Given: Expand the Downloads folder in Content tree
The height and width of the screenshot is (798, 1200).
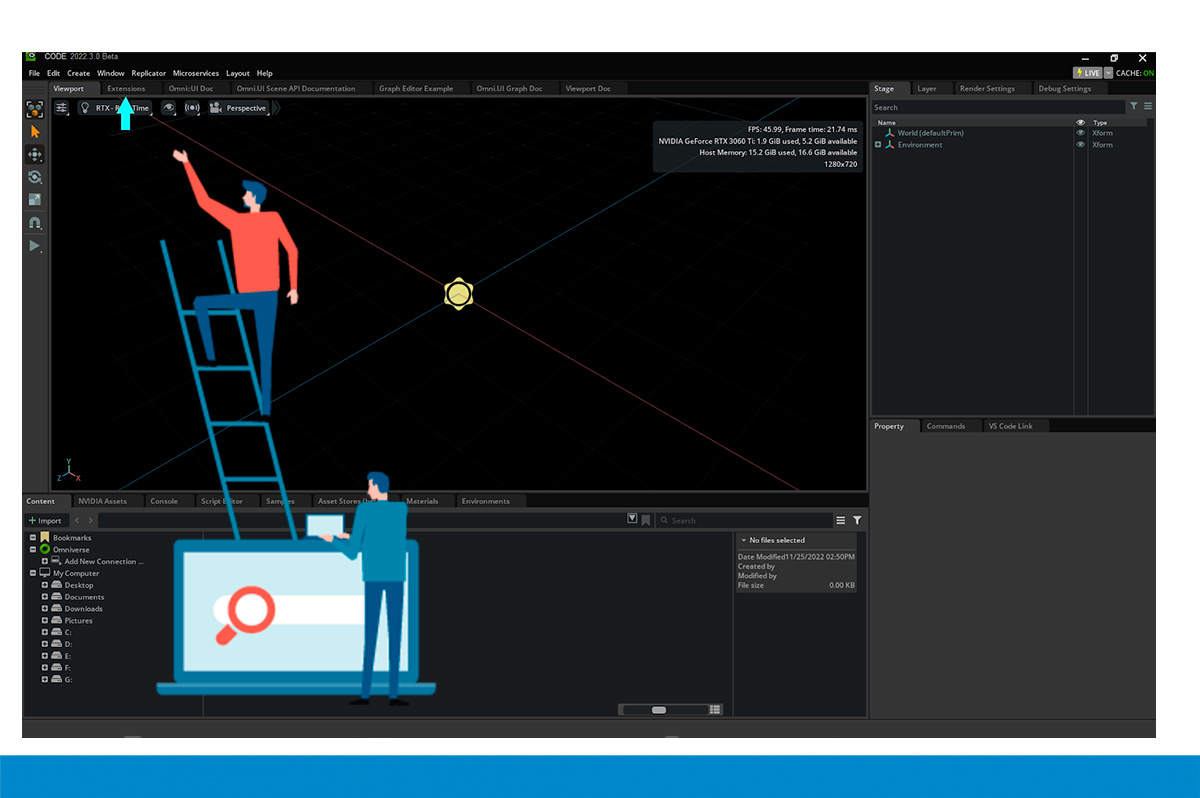Looking at the screenshot, I should pyautogui.click(x=45, y=609).
